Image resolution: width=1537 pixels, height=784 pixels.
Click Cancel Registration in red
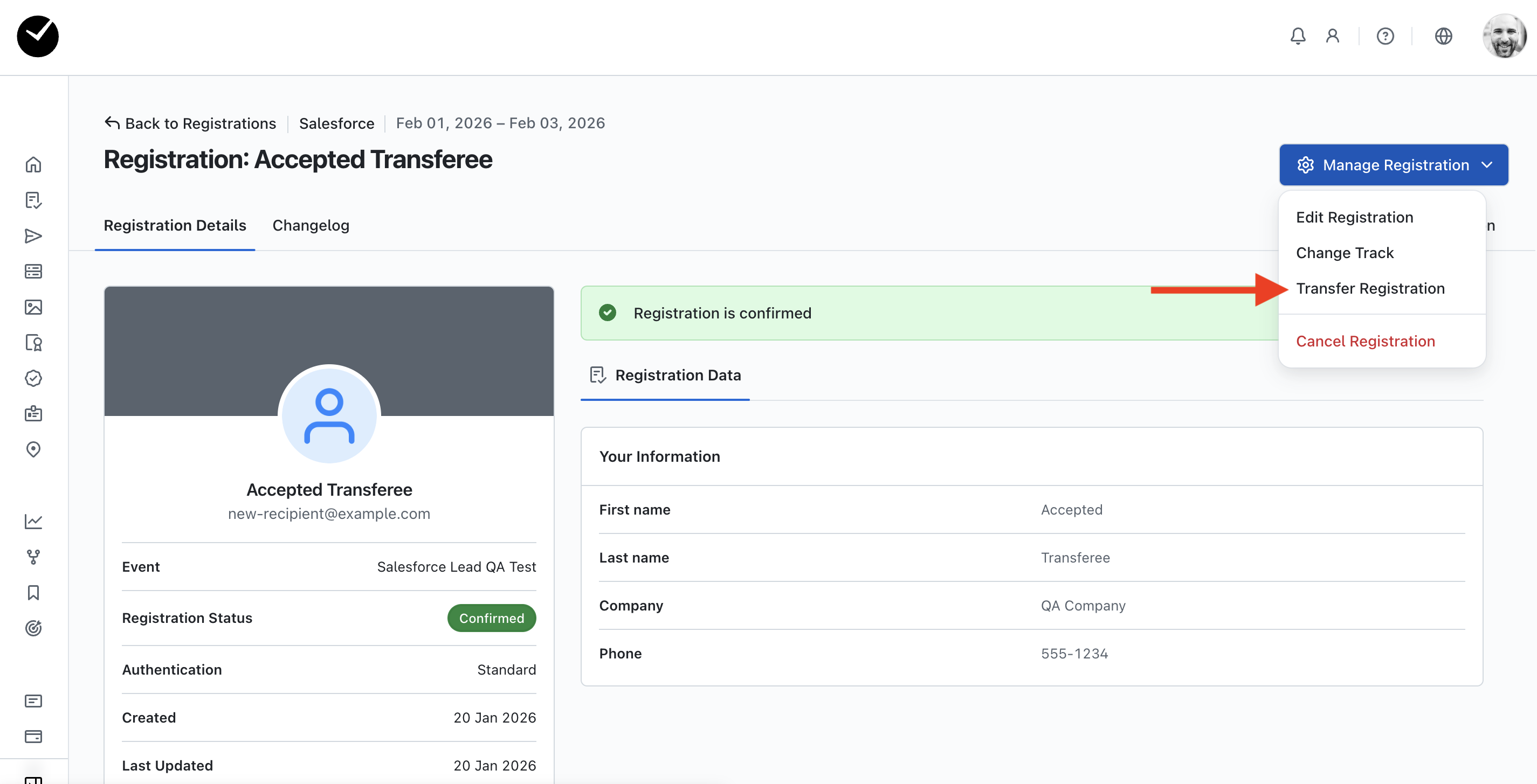[x=1365, y=341]
